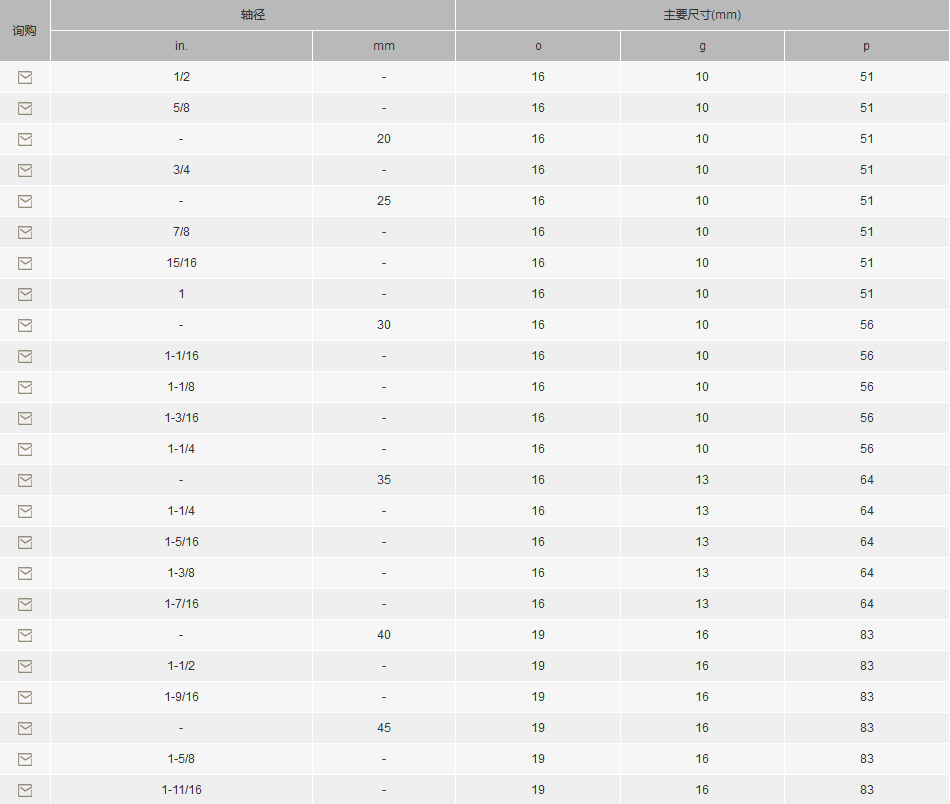Click the inquiry envelope for 1/2 inch row
Screen dimensions: 950x804
25,77
